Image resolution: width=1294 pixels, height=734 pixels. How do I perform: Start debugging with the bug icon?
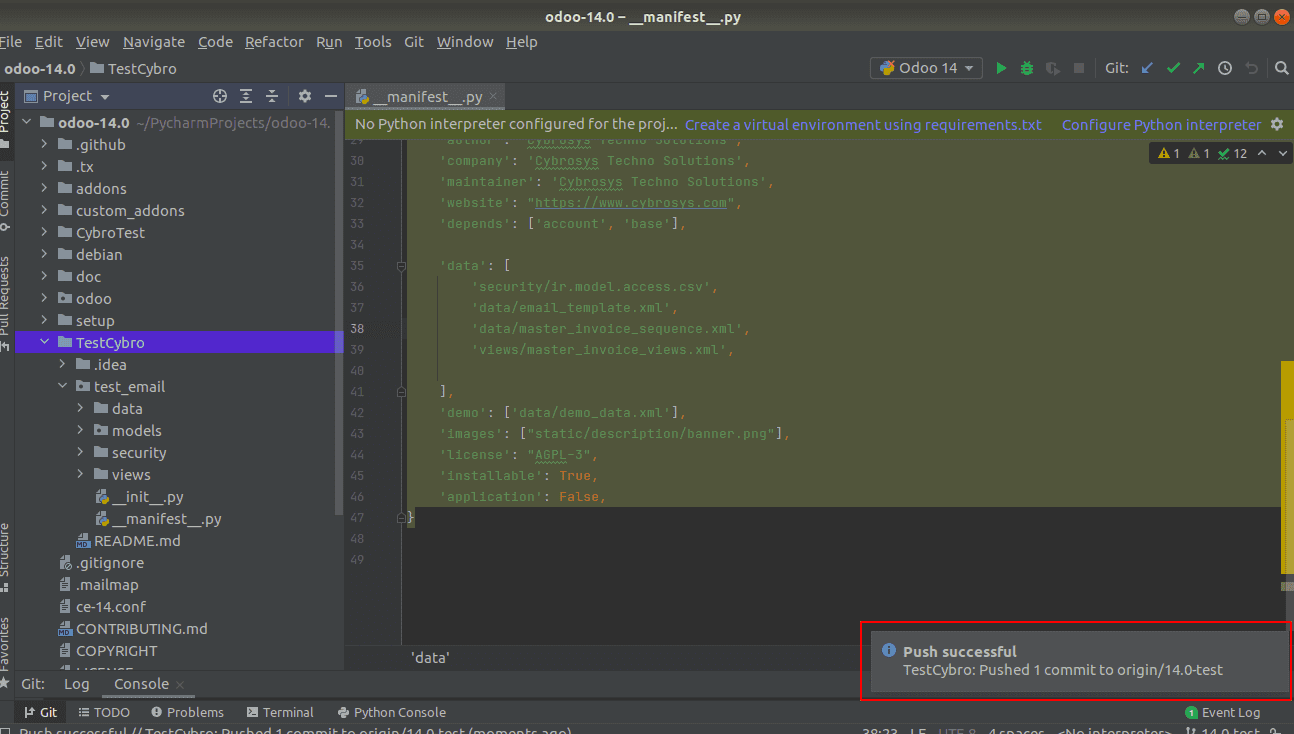click(x=1027, y=68)
